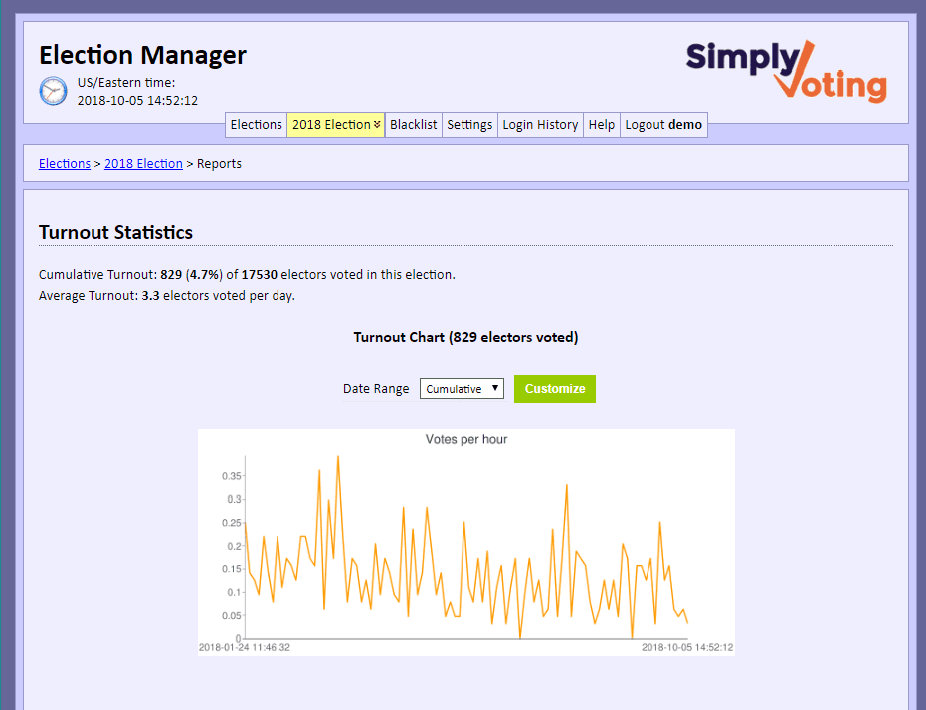
Task: Open the Elections menu item
Action: 256,125
